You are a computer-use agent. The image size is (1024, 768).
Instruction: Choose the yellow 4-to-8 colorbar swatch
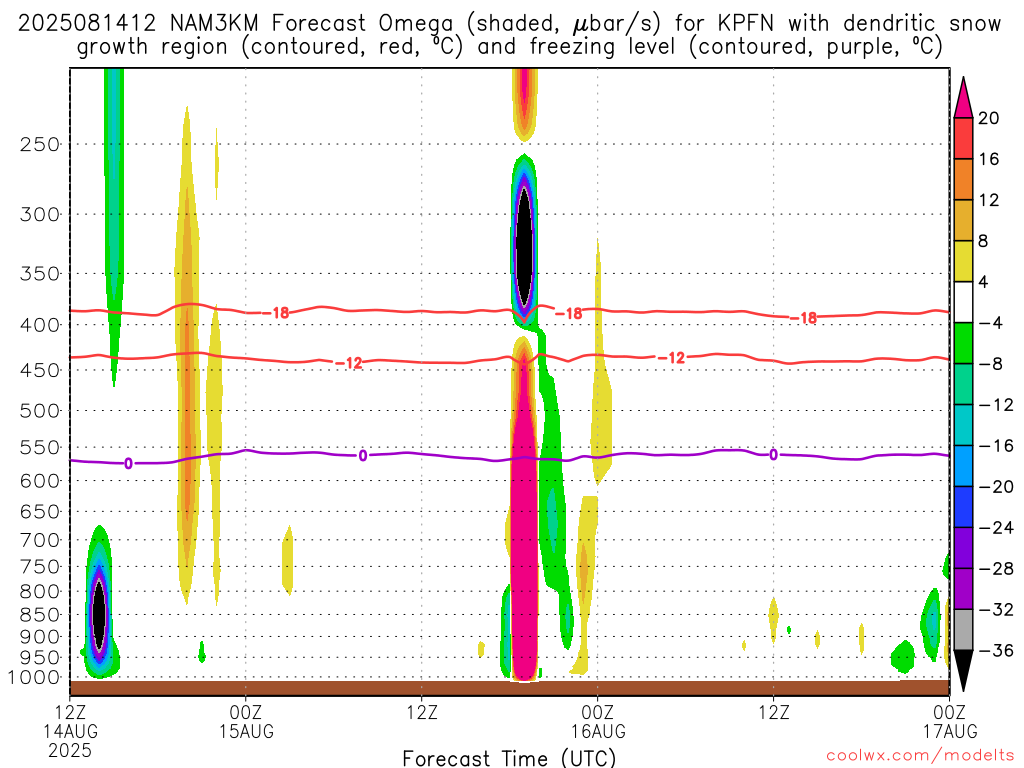pos(963,261)
